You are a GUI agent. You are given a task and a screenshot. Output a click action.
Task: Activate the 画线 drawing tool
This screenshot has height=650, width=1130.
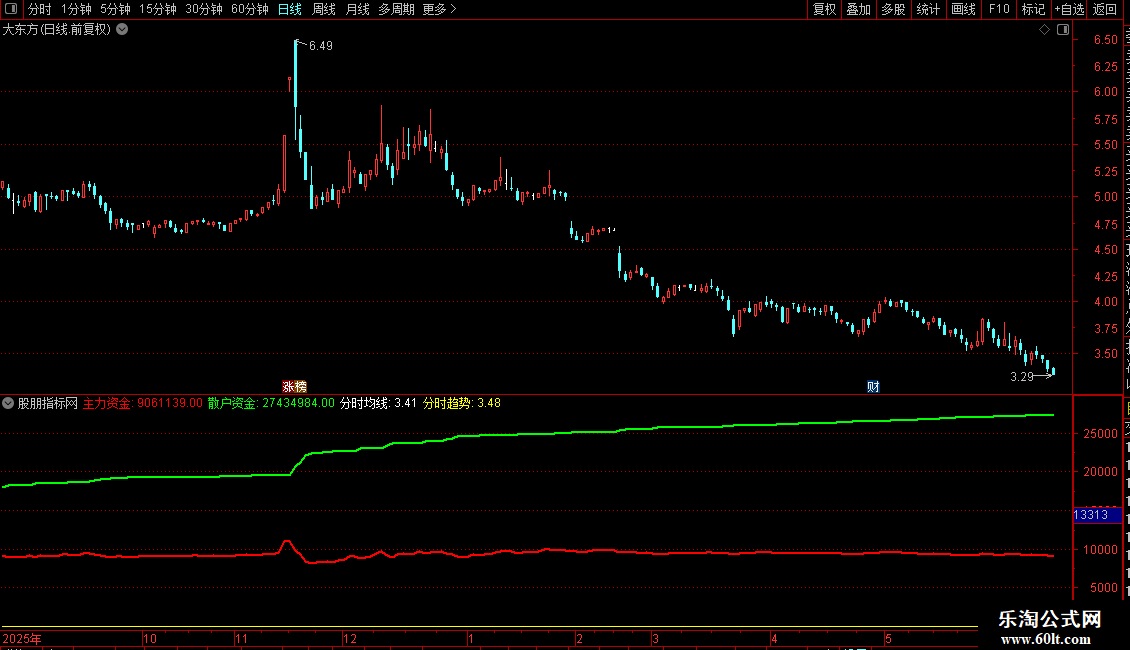coord(963,9)
